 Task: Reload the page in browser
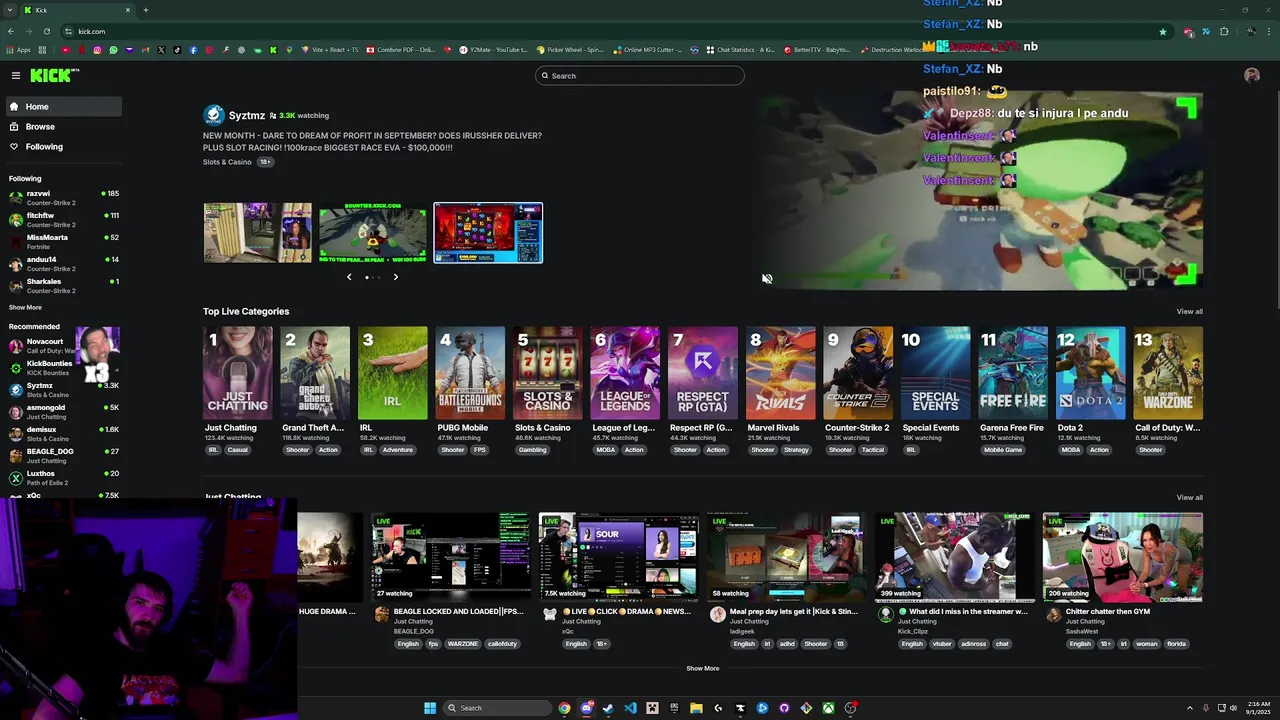point(47,31)
